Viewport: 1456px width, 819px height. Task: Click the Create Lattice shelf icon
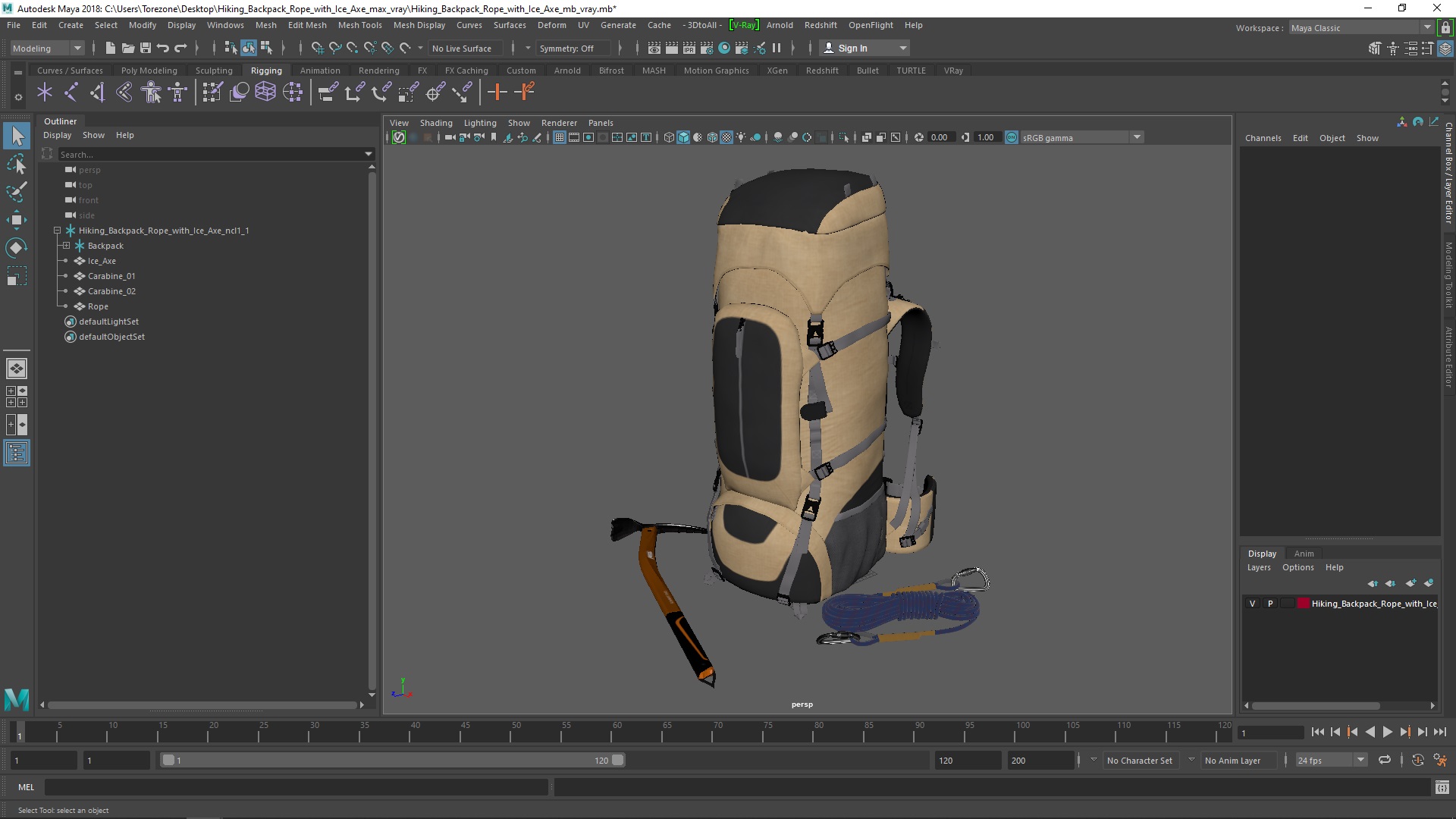pos(265,93)
